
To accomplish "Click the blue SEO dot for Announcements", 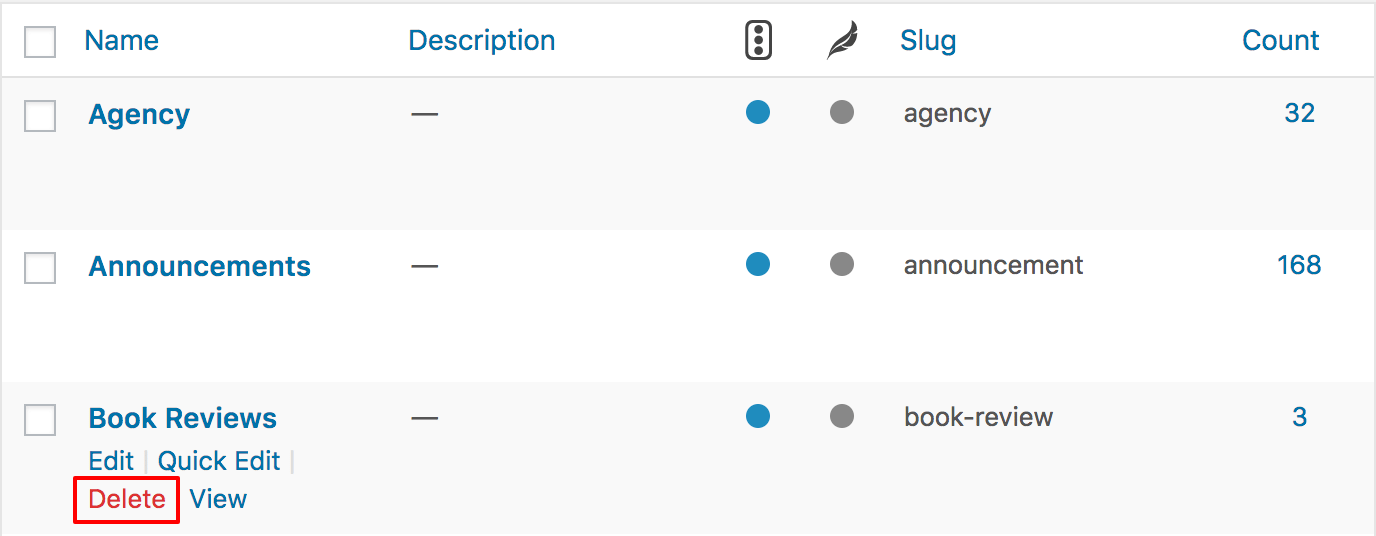I will pos(758,264).
